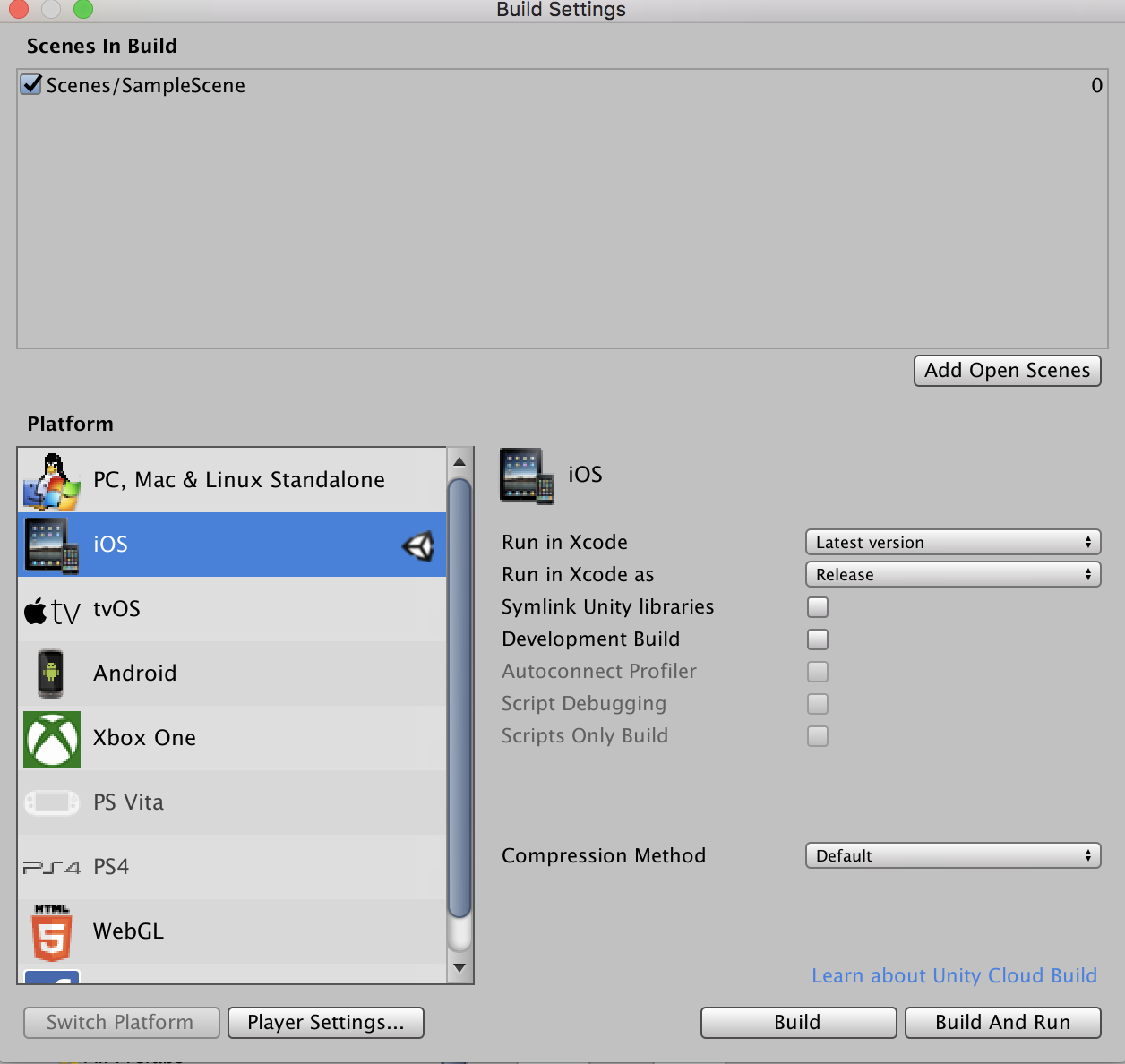Click the iOS device icon in platform list
The width and height of the screenshot is (1125, 1064).
tap(52, 545)
